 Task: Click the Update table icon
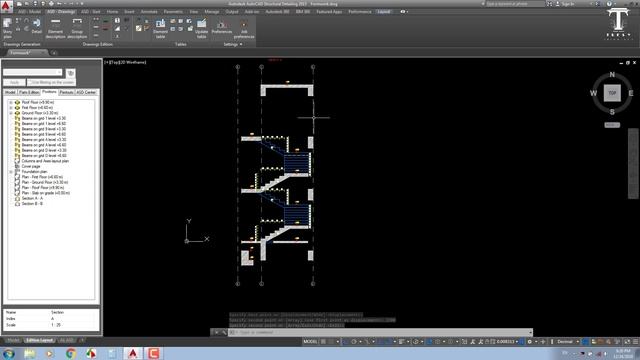pos(202,29)
